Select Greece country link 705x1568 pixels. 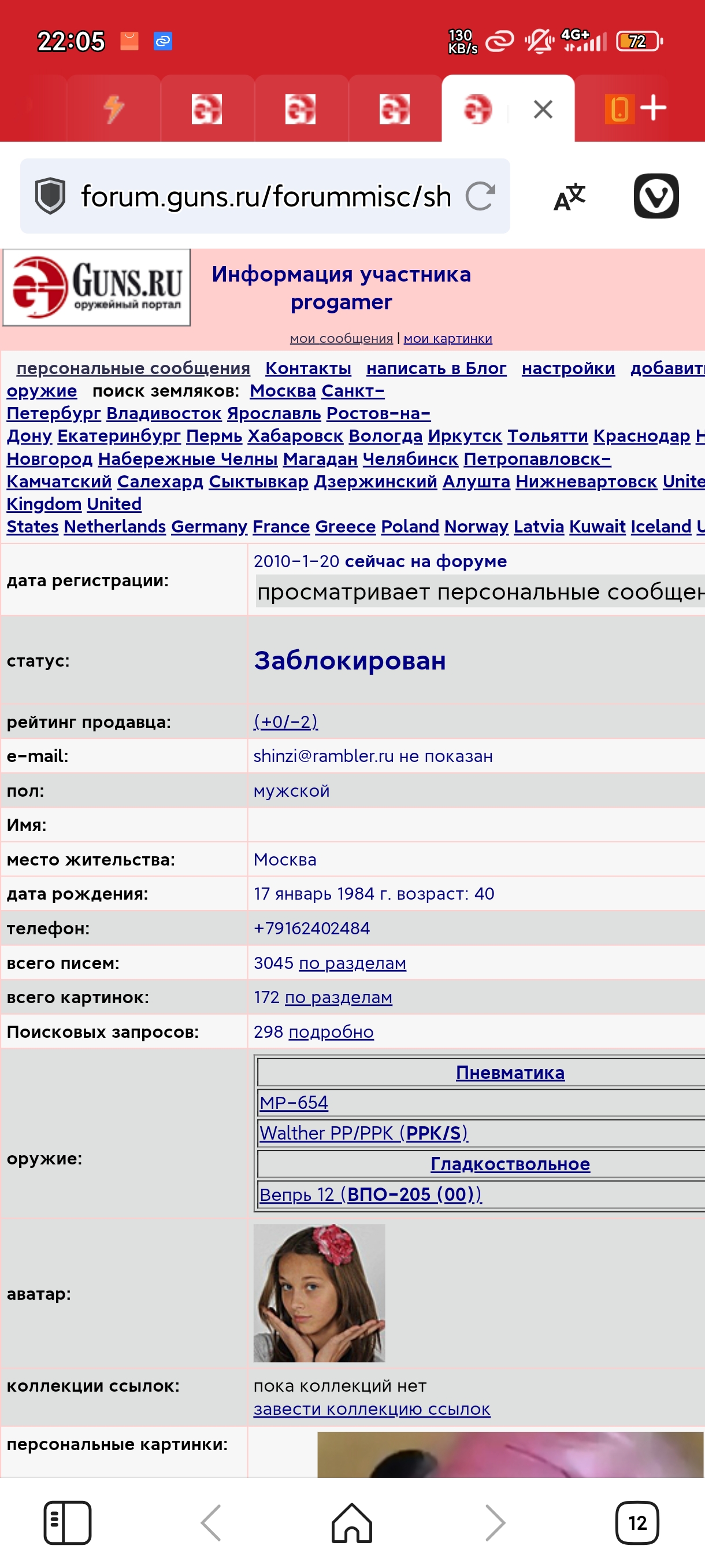[x=346, y=527]
